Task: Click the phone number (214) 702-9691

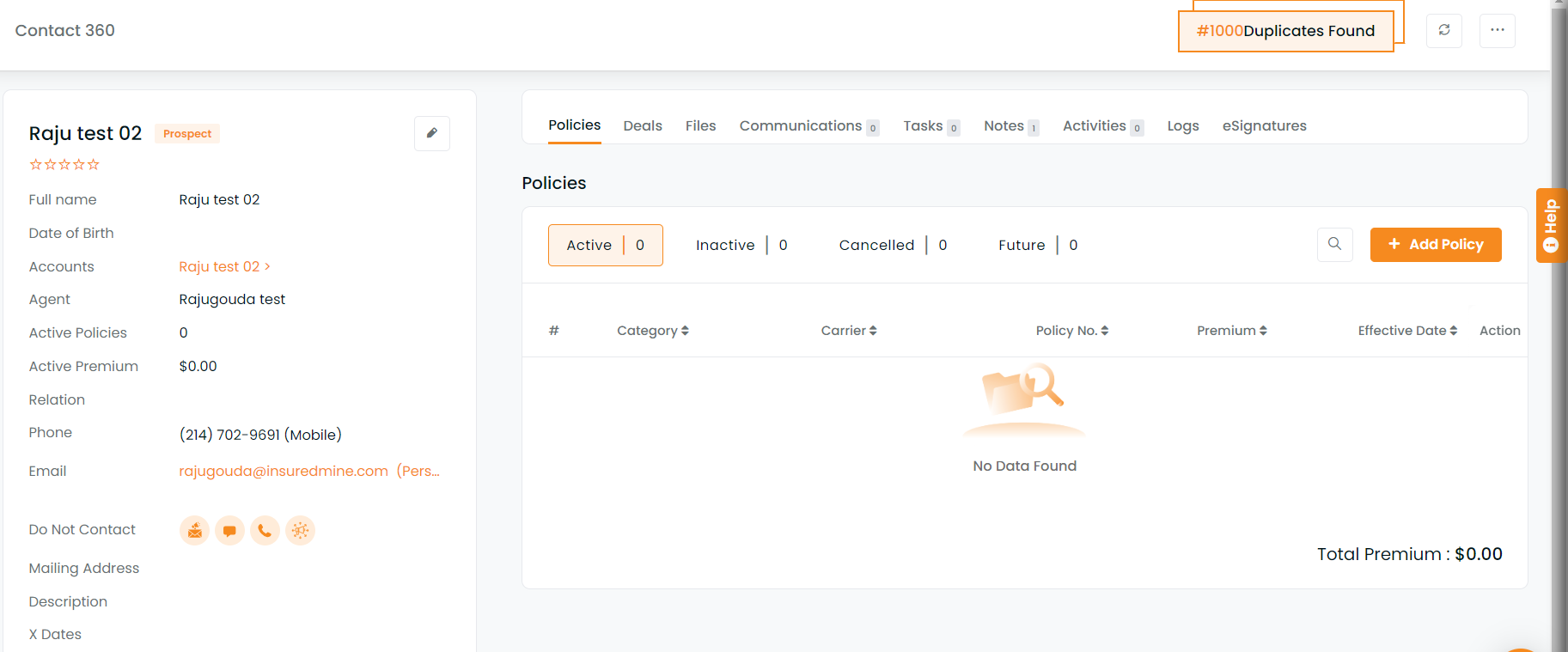Action: [260, 435]
